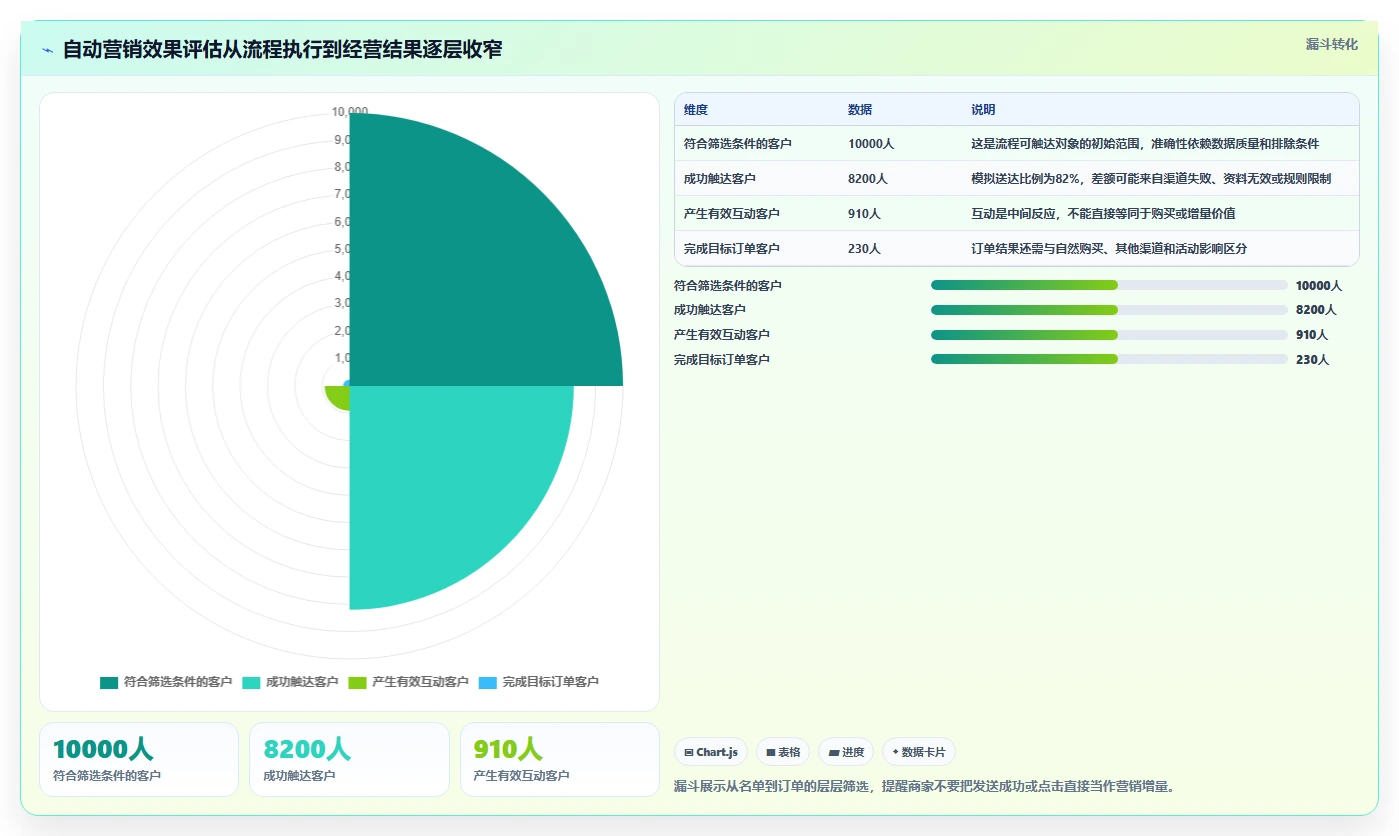Click progress bar for 完成目标订单客户
Viewport: 1399px width, 836px height.
click(1109, 359)
